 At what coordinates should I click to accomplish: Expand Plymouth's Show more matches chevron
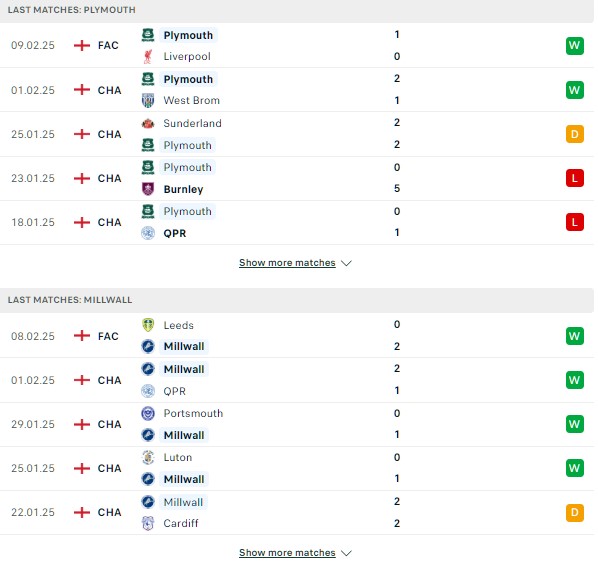[x=346, y=263]
